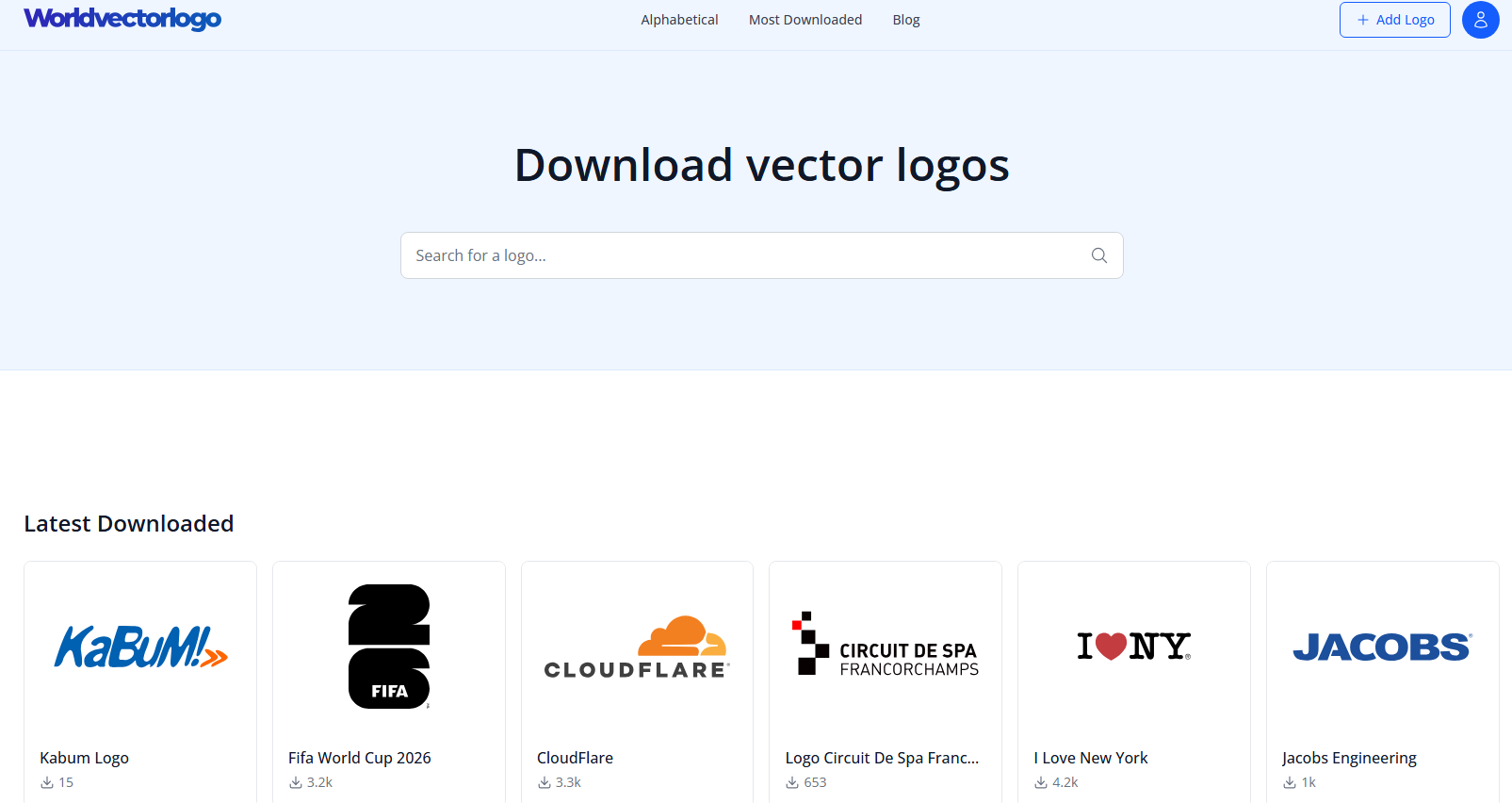Open the I Love NY logo thumbnail

pyautogui.click(x=1134, y=647)
